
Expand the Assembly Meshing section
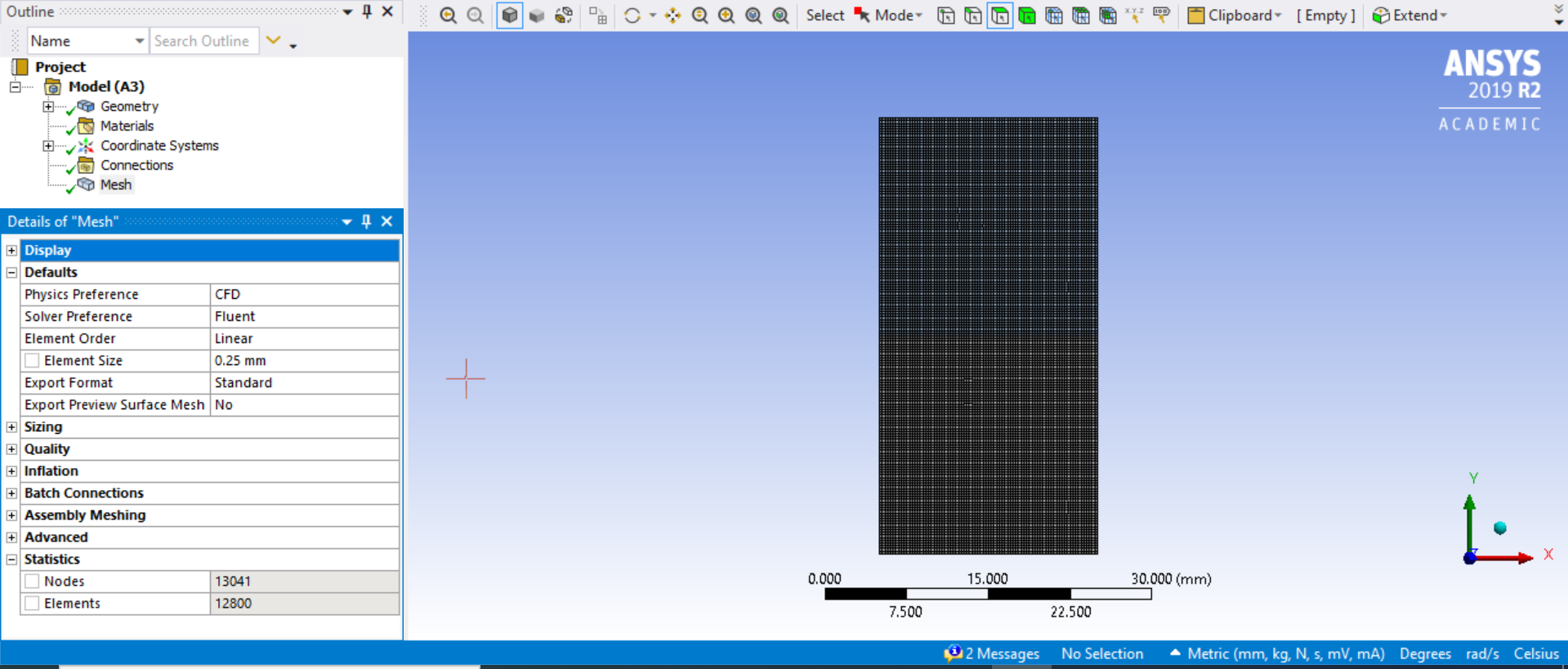pos(11,515)
